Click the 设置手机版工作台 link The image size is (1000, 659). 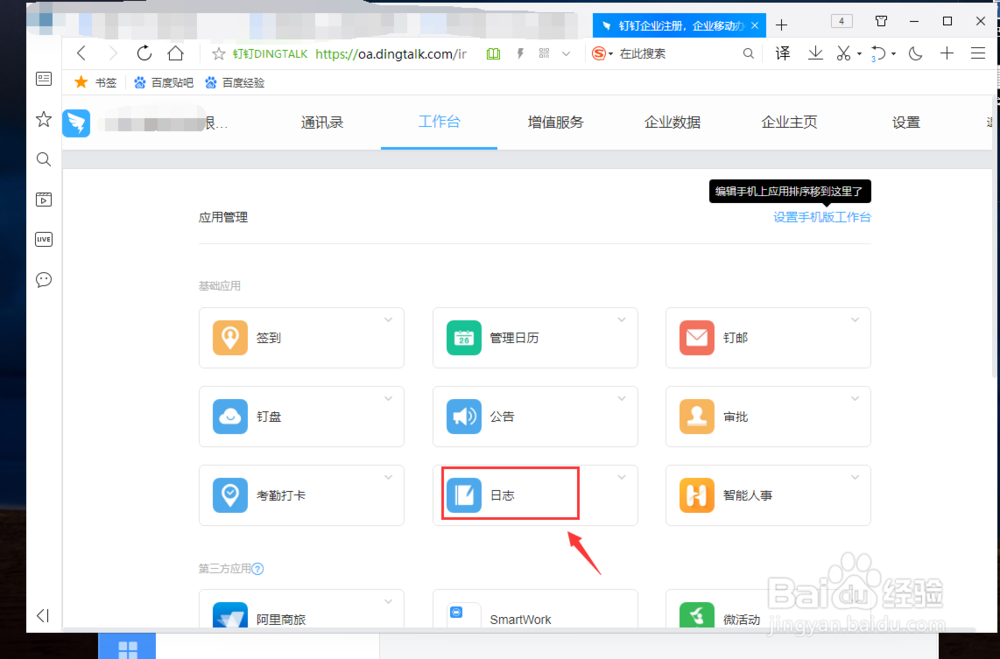tap(822, 218)
